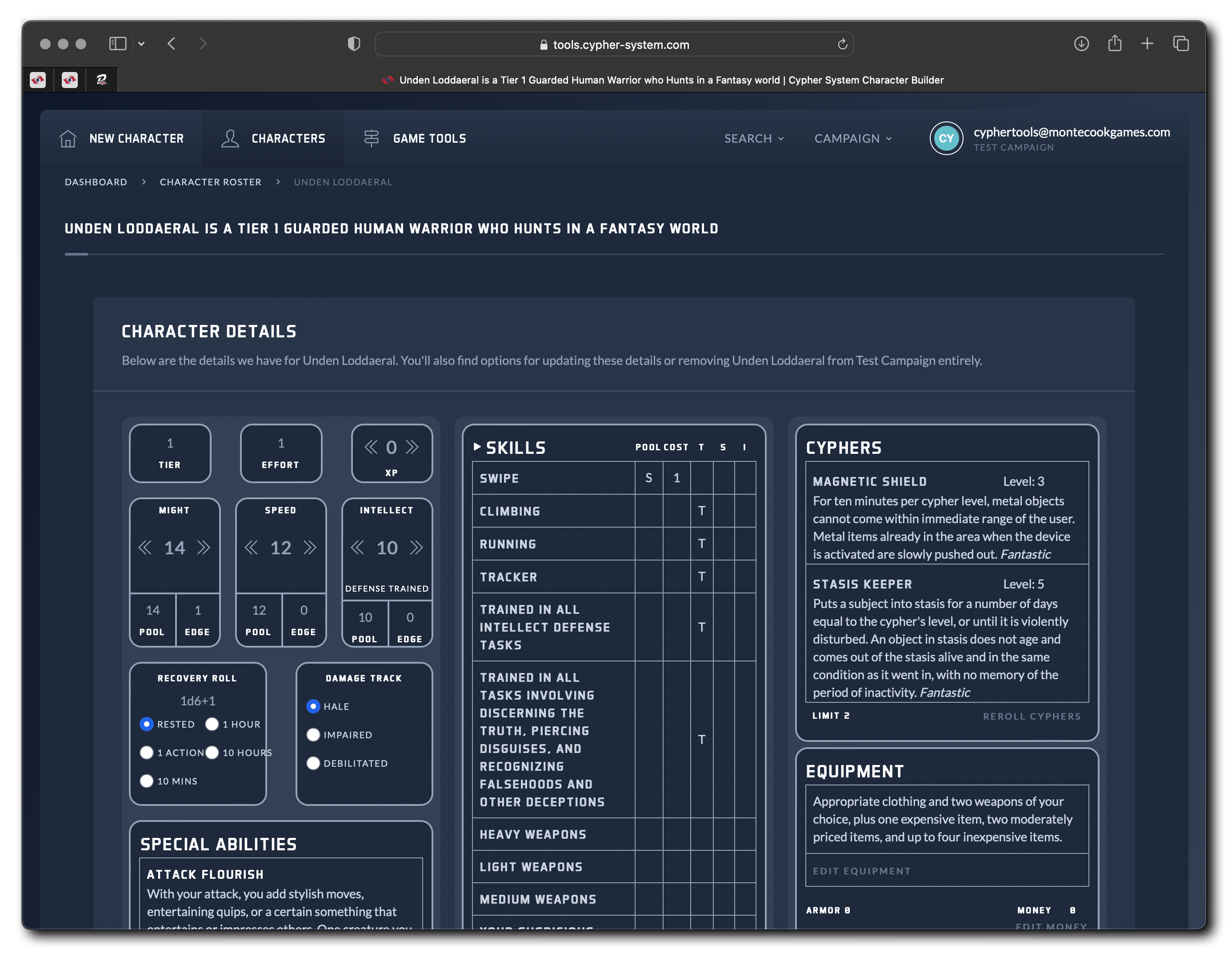The width and height of the screenshot is (1232, 953).
Task: Click Reroll Cyphers link
Action: coord(1032,717)
